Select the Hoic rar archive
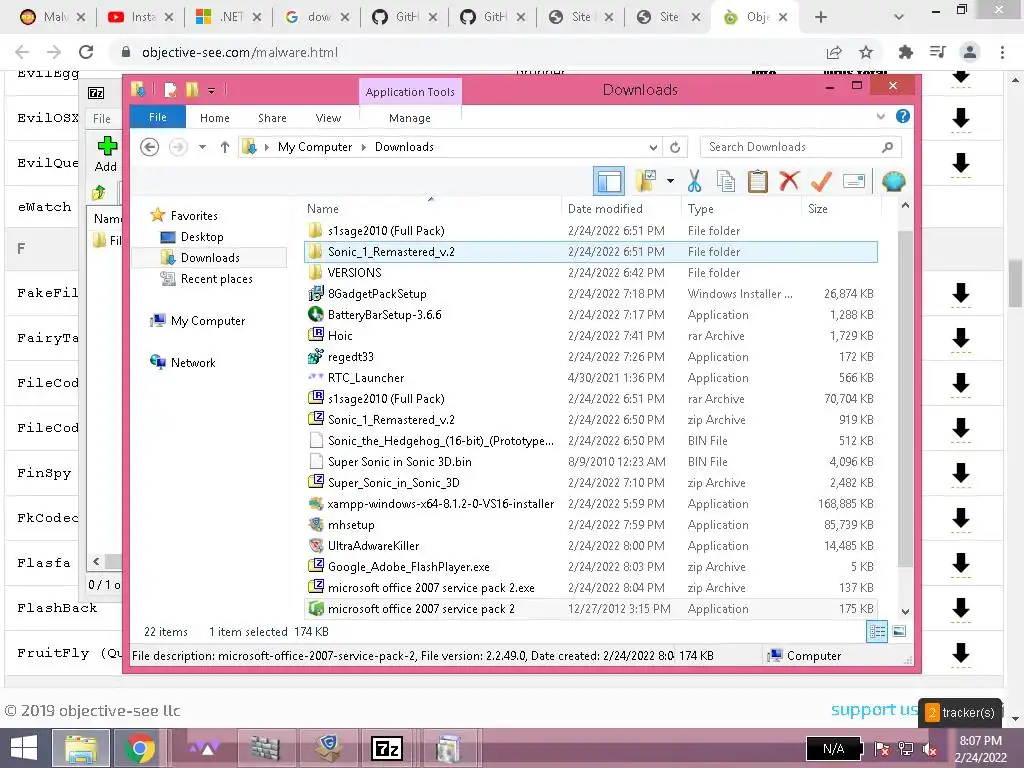1024x768 pixels. 590,336
